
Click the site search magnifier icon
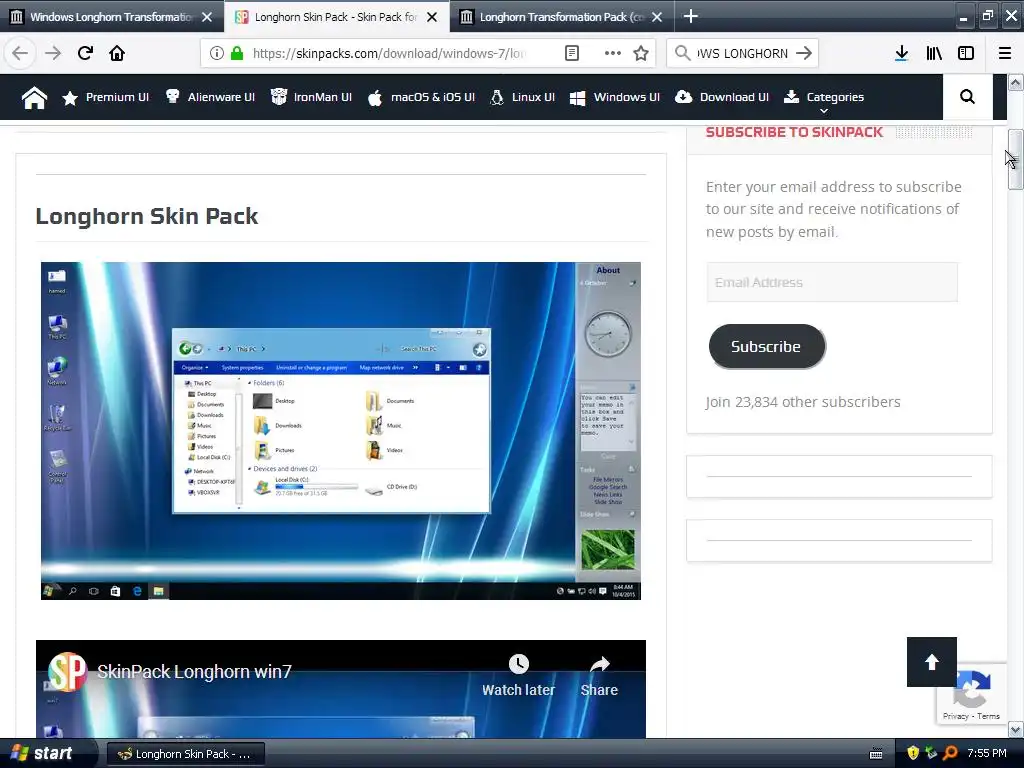coord(967,97)
